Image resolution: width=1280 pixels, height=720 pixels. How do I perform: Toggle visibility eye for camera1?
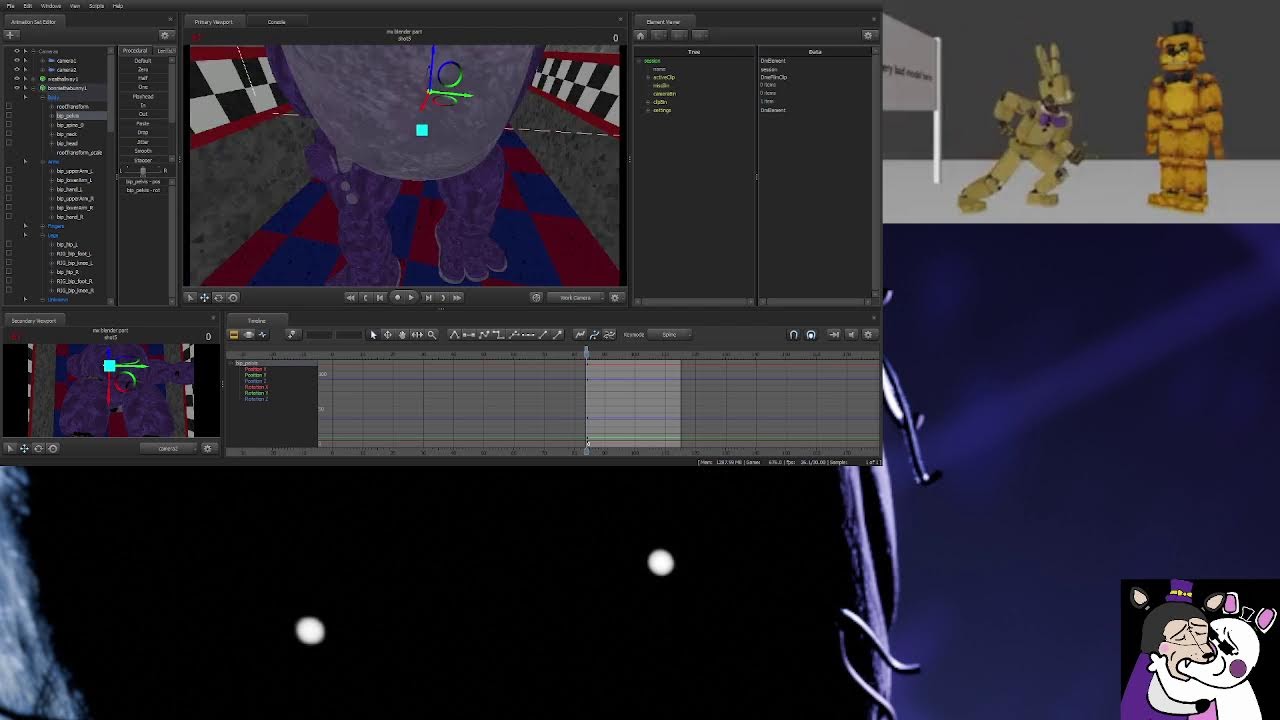pos(17,60)
